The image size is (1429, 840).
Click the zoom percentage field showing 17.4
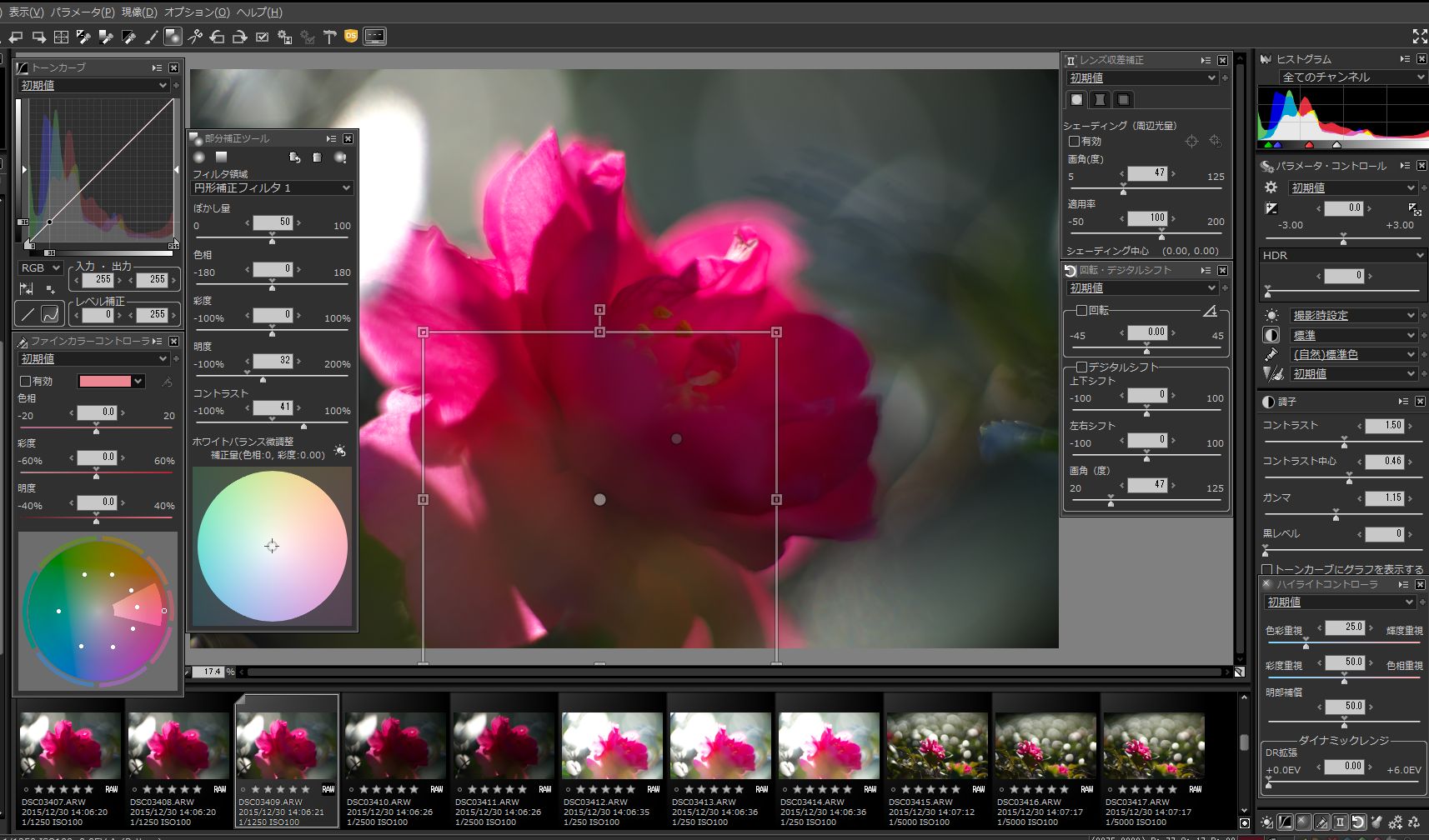208,672
